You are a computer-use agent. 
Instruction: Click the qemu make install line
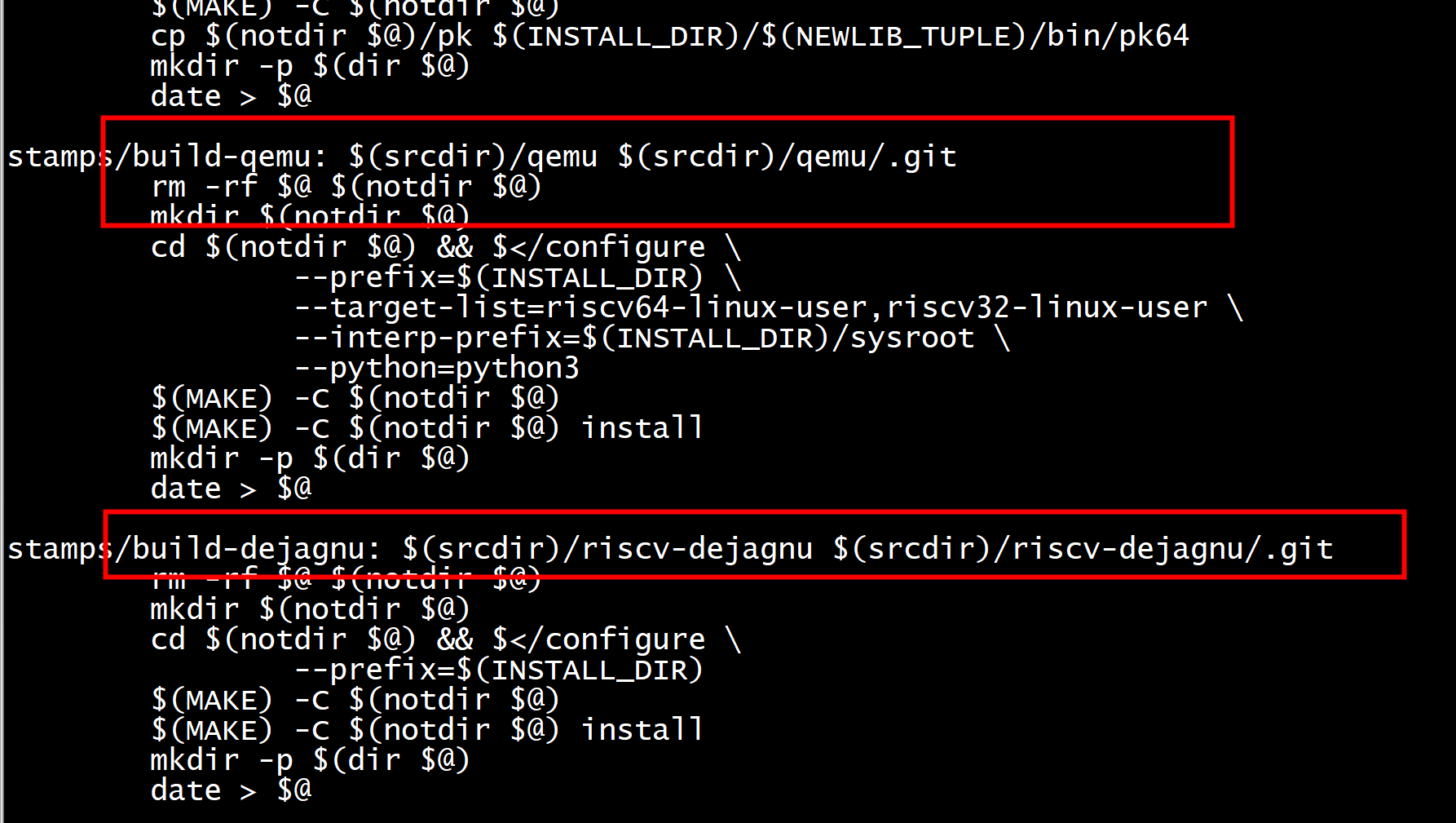pyautogui.click(x=427, y=427)
